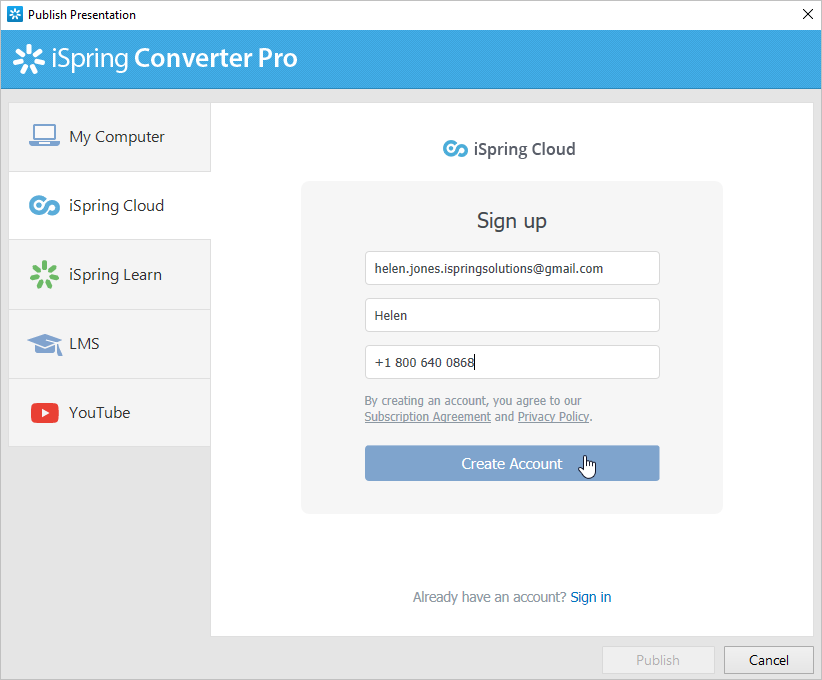This screenshot has height=680, width=822.
Task: Open the Privacy Policy link
Action: click(554, 417)
